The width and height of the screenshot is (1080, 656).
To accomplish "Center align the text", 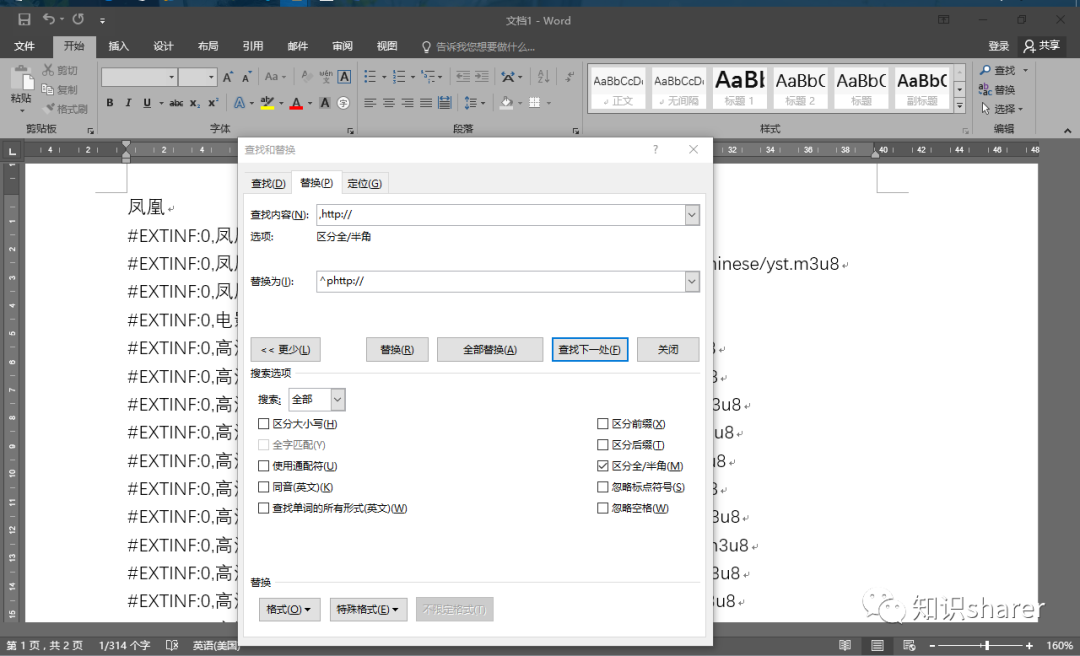I will [x=388, y=103].
